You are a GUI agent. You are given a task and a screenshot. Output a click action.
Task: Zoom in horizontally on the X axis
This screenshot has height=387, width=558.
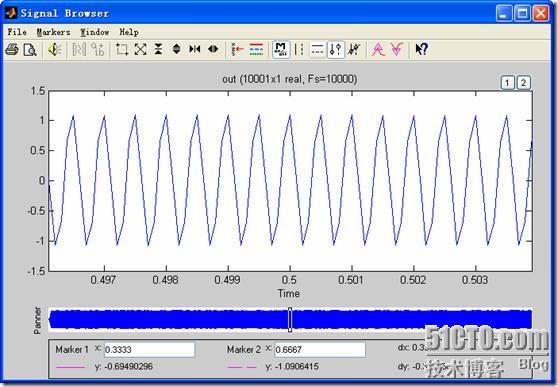(x=195, y=49)
